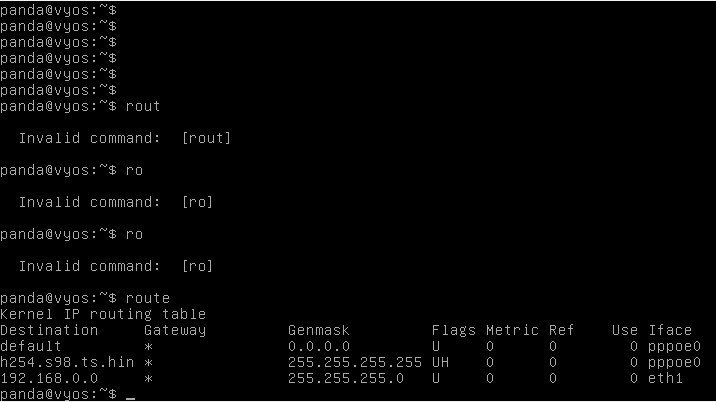Click the UH flags value

click(x=440, y=362)
